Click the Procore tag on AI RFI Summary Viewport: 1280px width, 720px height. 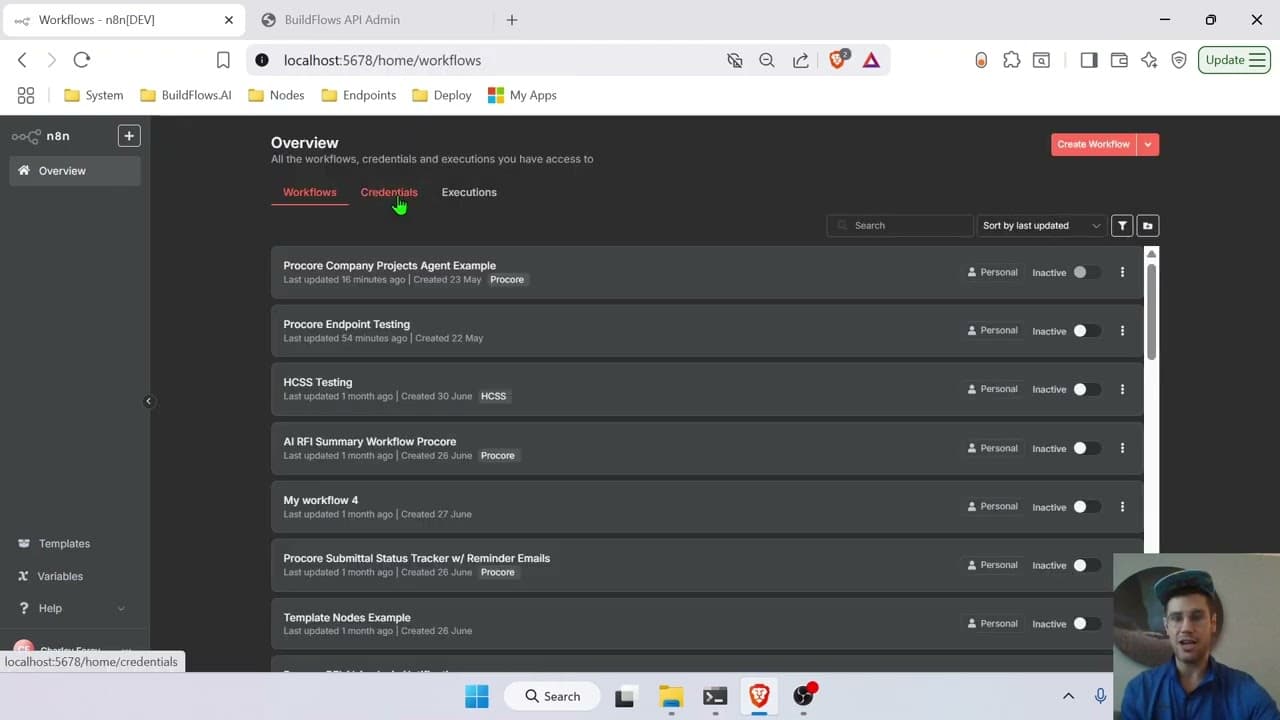point(498,456)
